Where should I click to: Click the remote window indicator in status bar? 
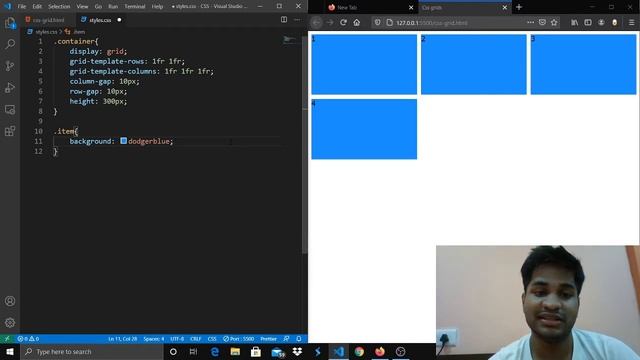click(x=7, y=339)
